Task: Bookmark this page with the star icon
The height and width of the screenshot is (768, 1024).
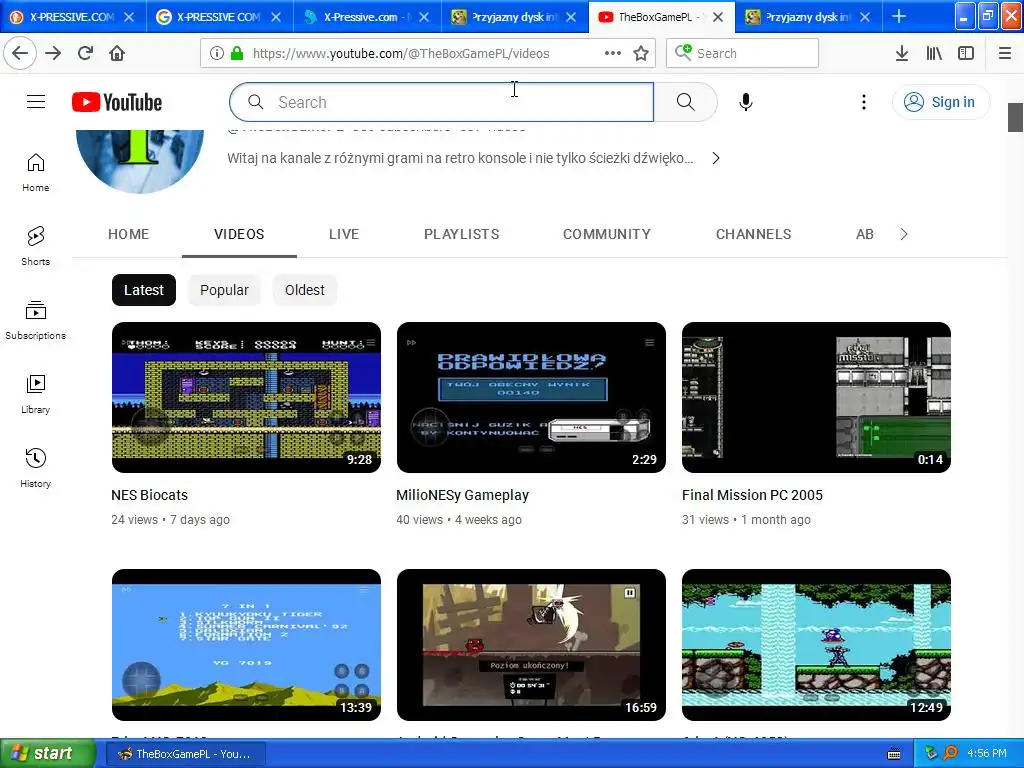Action: pos(641,54)
